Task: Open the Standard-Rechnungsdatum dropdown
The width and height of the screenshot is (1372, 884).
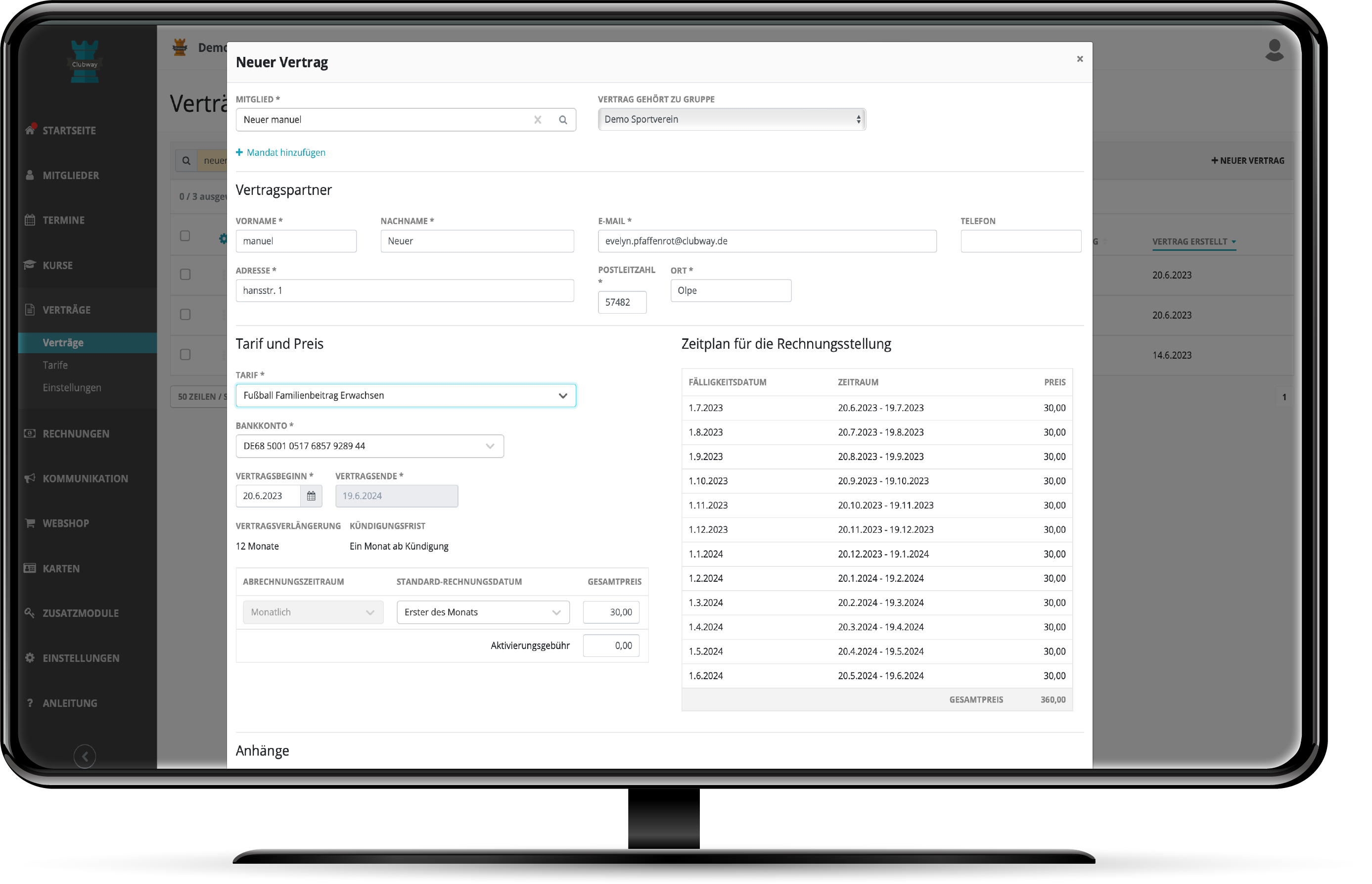Action: click(x=483, y=612)
